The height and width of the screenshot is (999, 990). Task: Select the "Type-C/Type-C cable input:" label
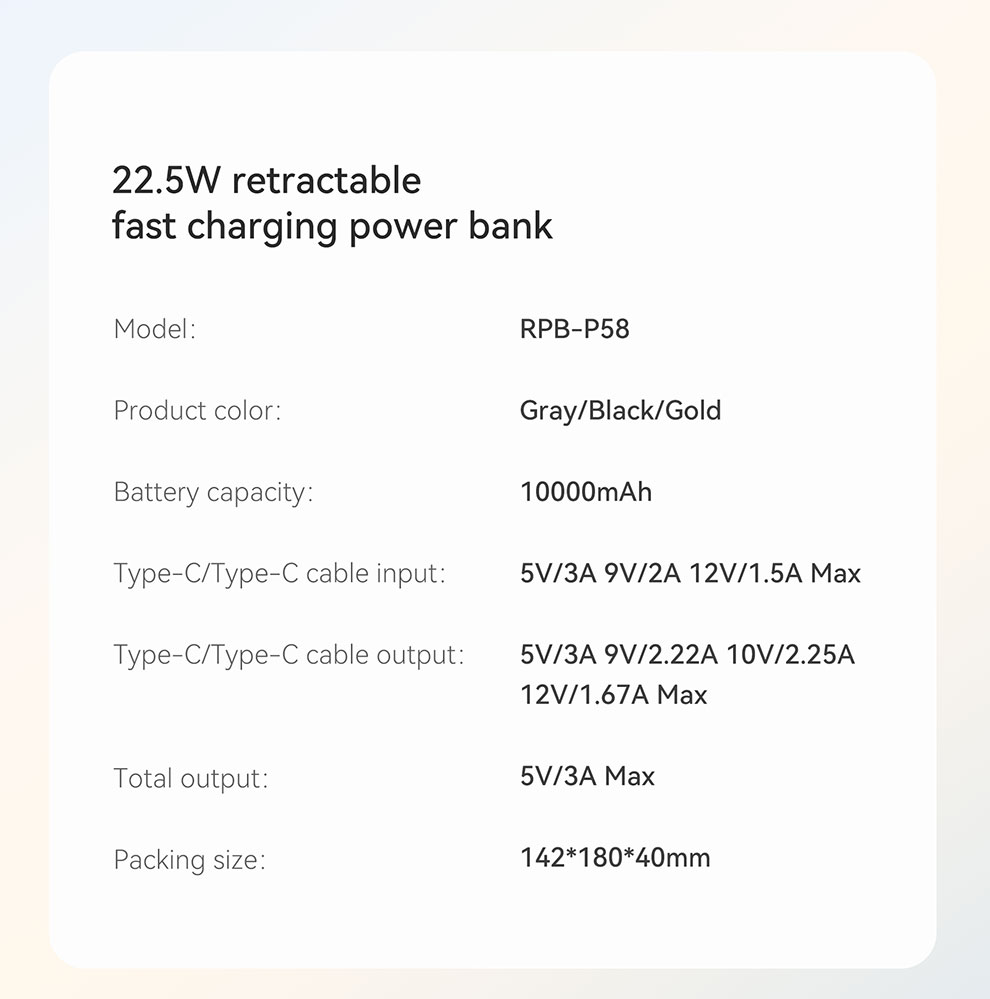pyautogui.click(x=279, y=575)
